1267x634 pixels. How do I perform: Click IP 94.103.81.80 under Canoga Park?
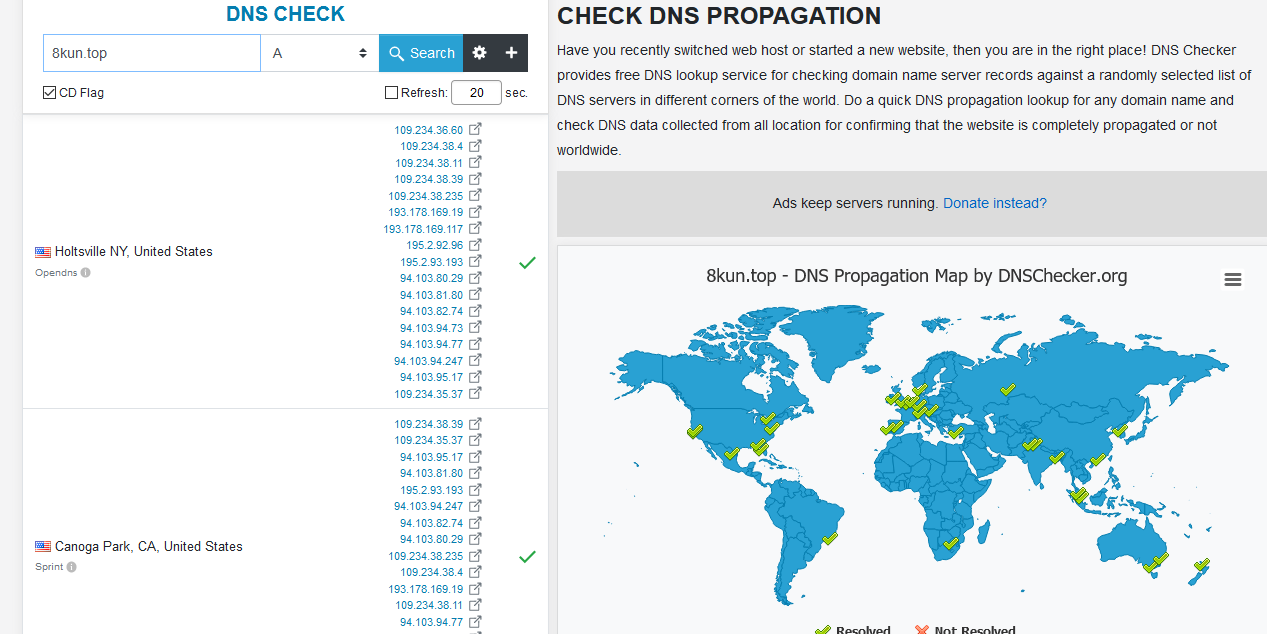point(432,473)
